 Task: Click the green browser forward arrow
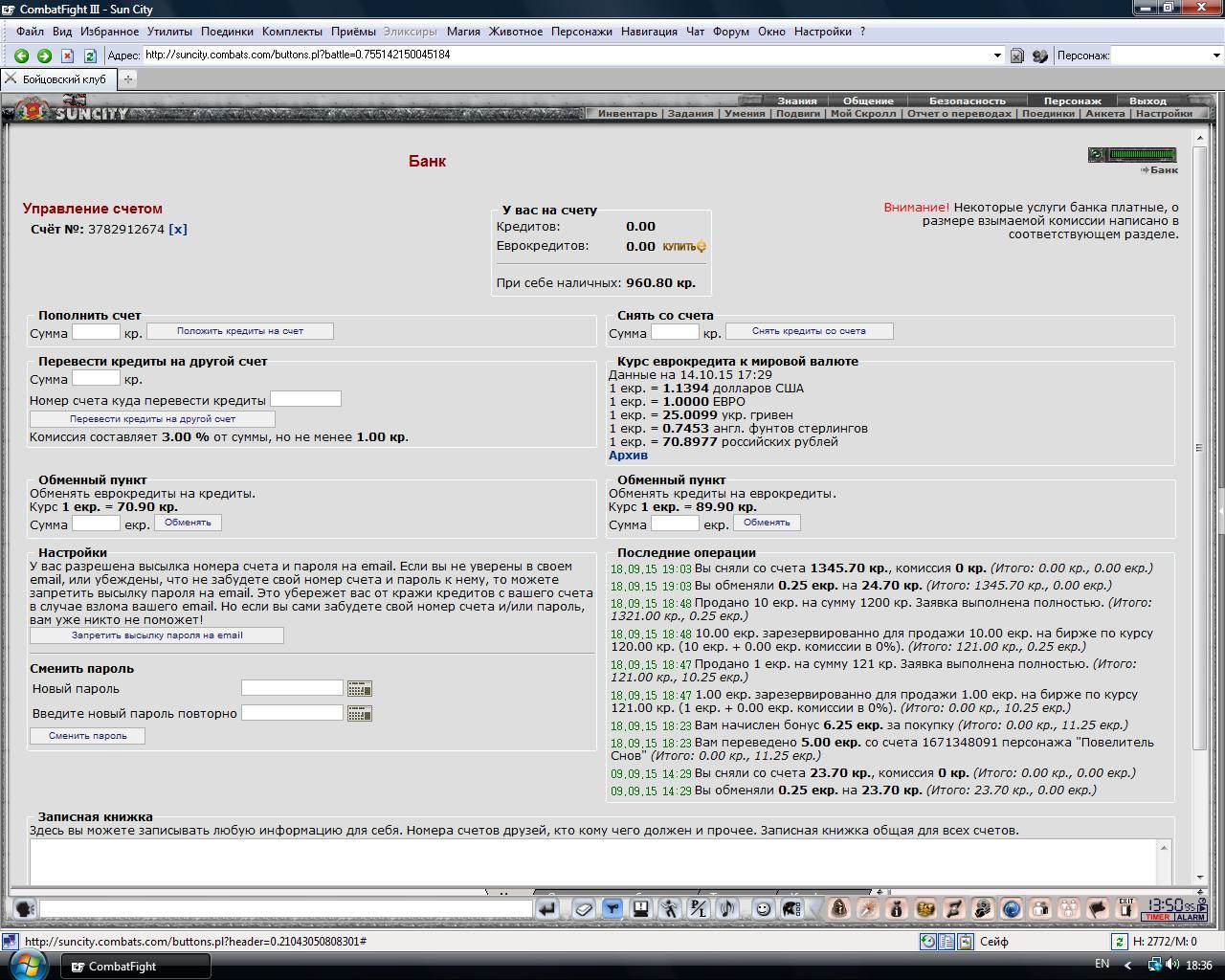tap(44, 56)
